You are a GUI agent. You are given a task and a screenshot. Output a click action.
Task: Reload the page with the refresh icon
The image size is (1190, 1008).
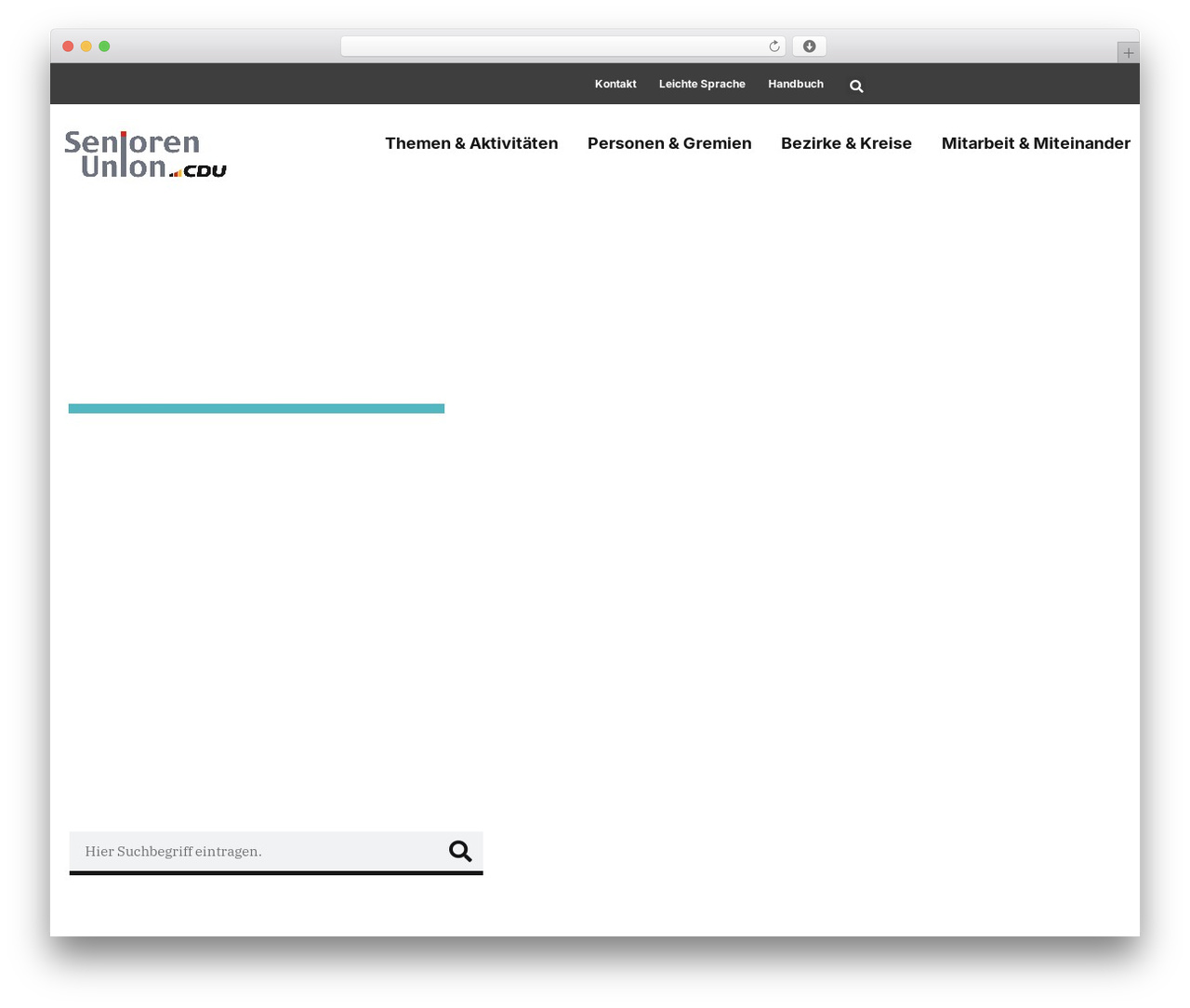(774, 46)
